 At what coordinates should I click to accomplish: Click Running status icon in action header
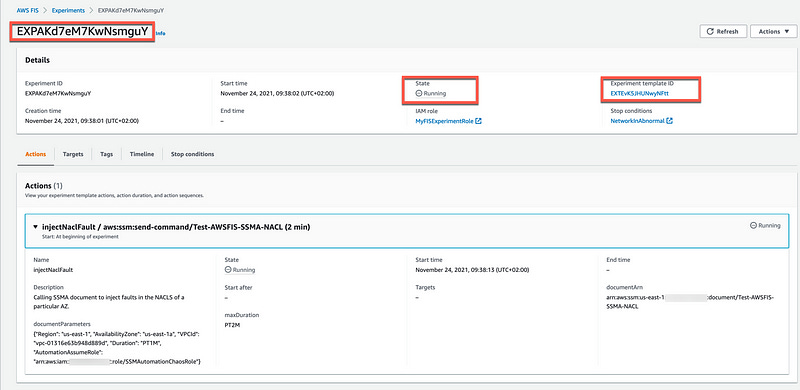click(753, 225)
